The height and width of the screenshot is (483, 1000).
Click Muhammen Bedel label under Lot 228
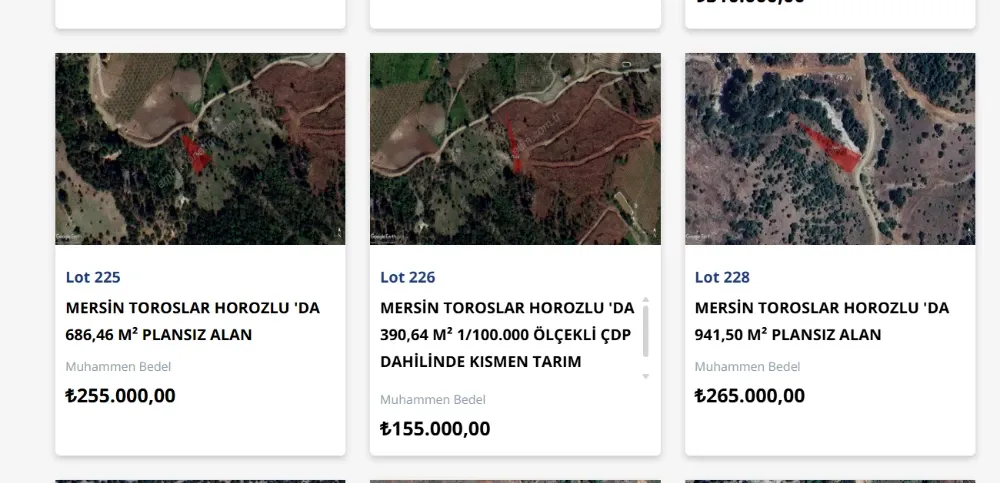tap(747, 366)
